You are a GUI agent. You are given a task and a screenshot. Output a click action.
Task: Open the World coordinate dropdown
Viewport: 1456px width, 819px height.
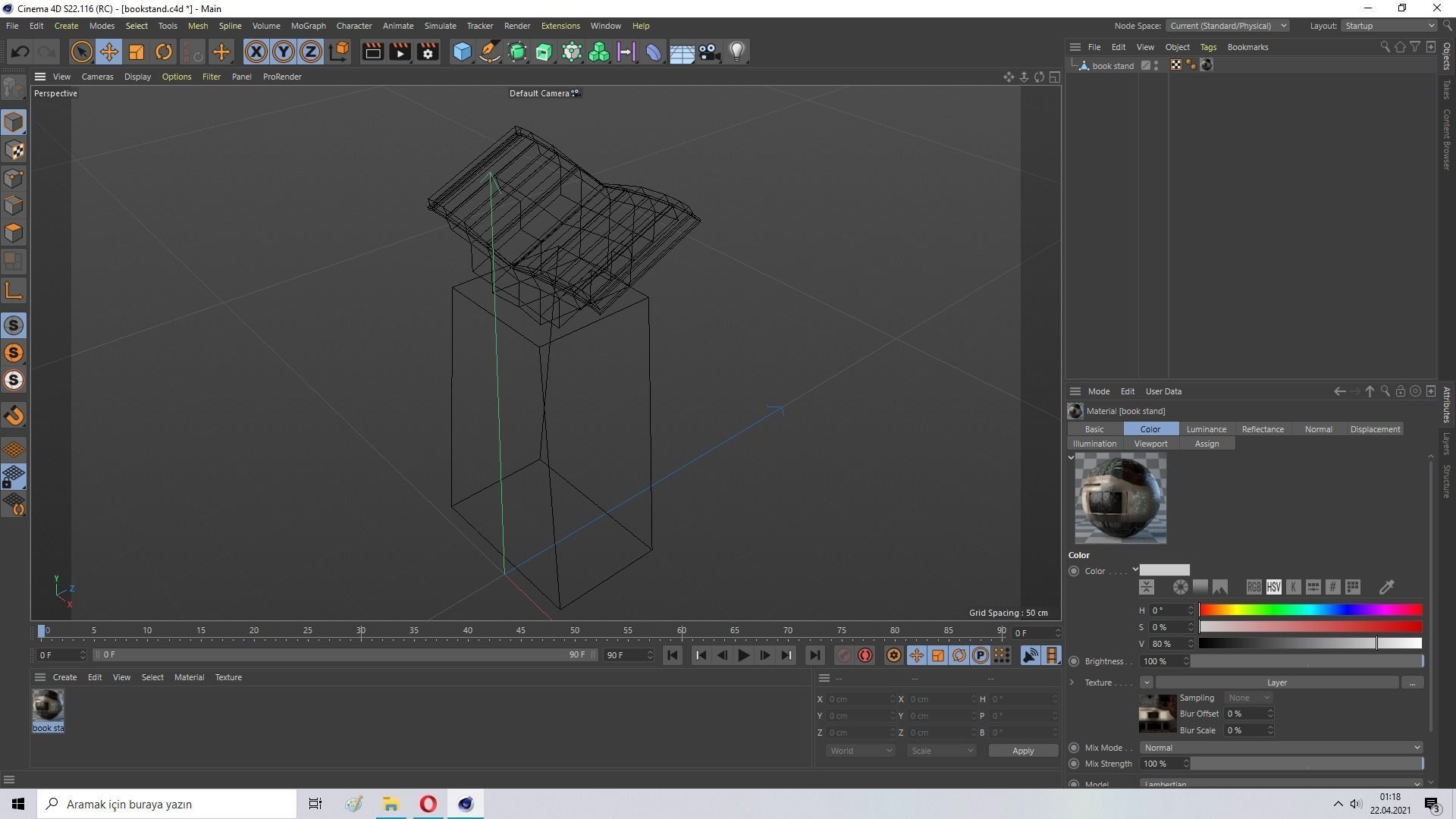[x=861, y=751]
